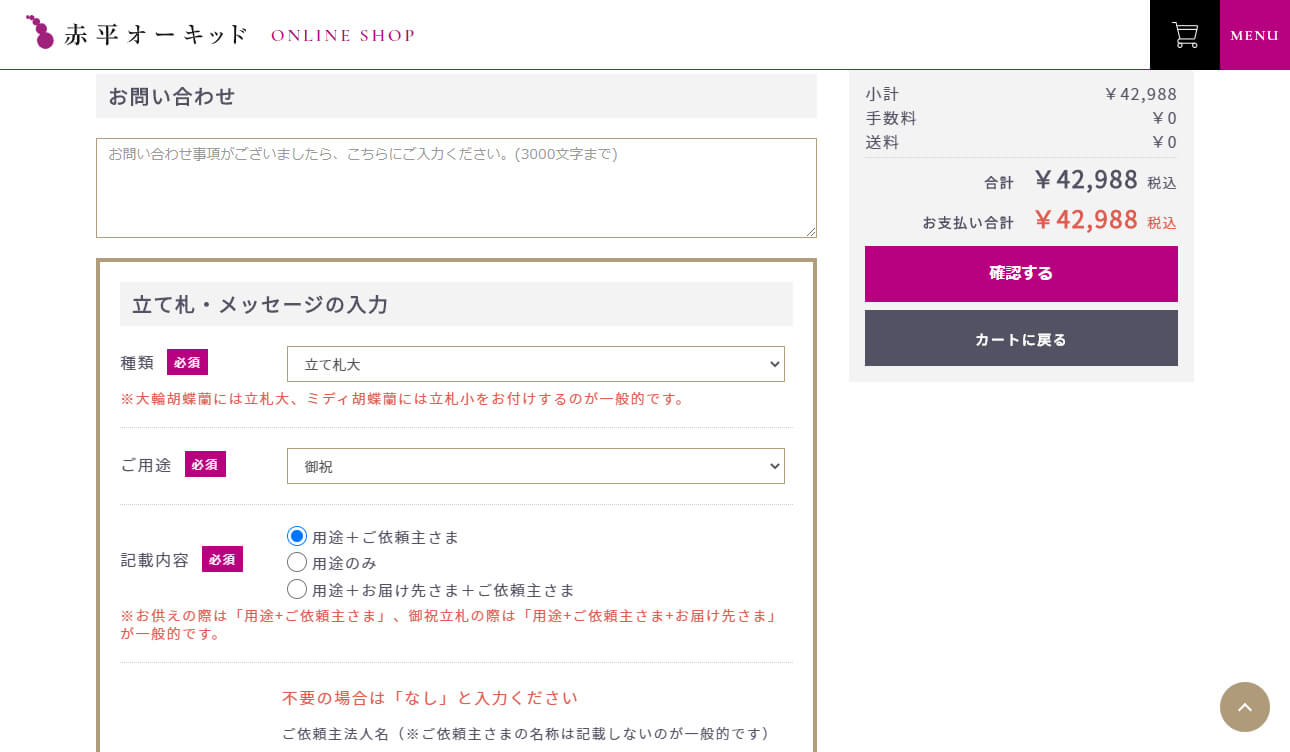Click the お支払い合計 ¥42,988 amount

coord(1085,220)
